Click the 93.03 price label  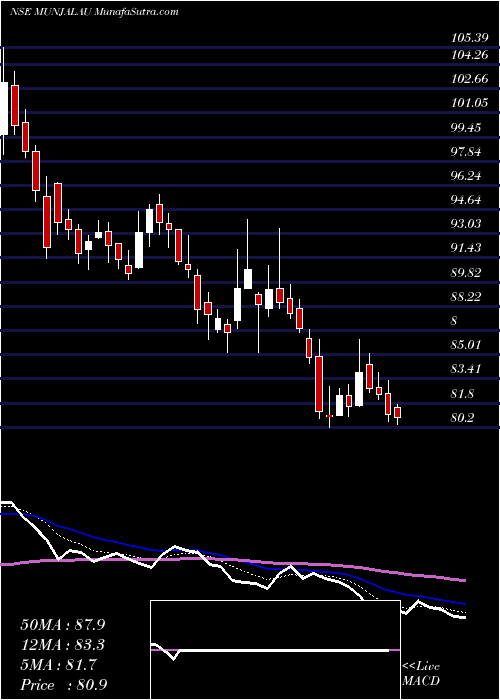point(466,224)
